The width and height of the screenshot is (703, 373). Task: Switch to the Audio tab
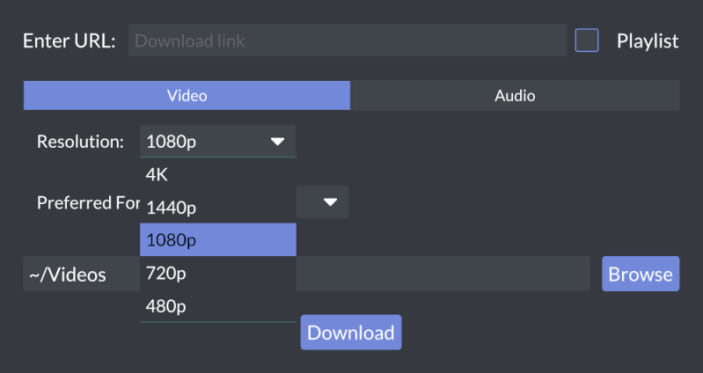(x=515, y=95)
